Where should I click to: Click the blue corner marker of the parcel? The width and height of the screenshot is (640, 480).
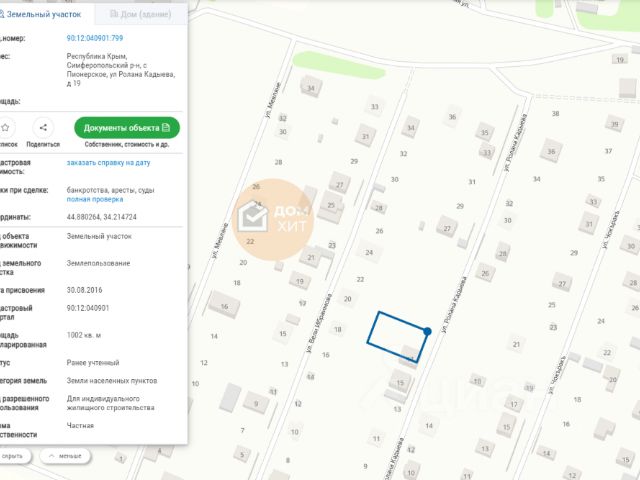[427, 331]
